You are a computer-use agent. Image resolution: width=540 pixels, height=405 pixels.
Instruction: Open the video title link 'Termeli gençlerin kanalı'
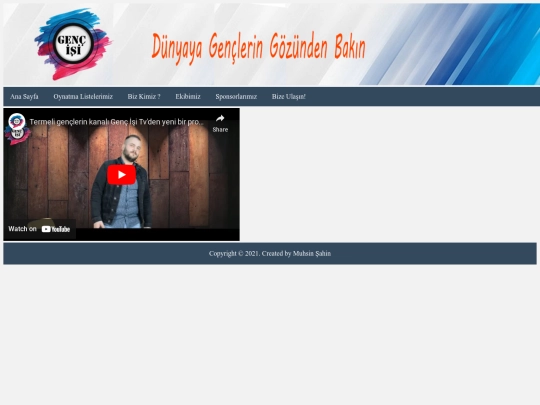(116, 122)
